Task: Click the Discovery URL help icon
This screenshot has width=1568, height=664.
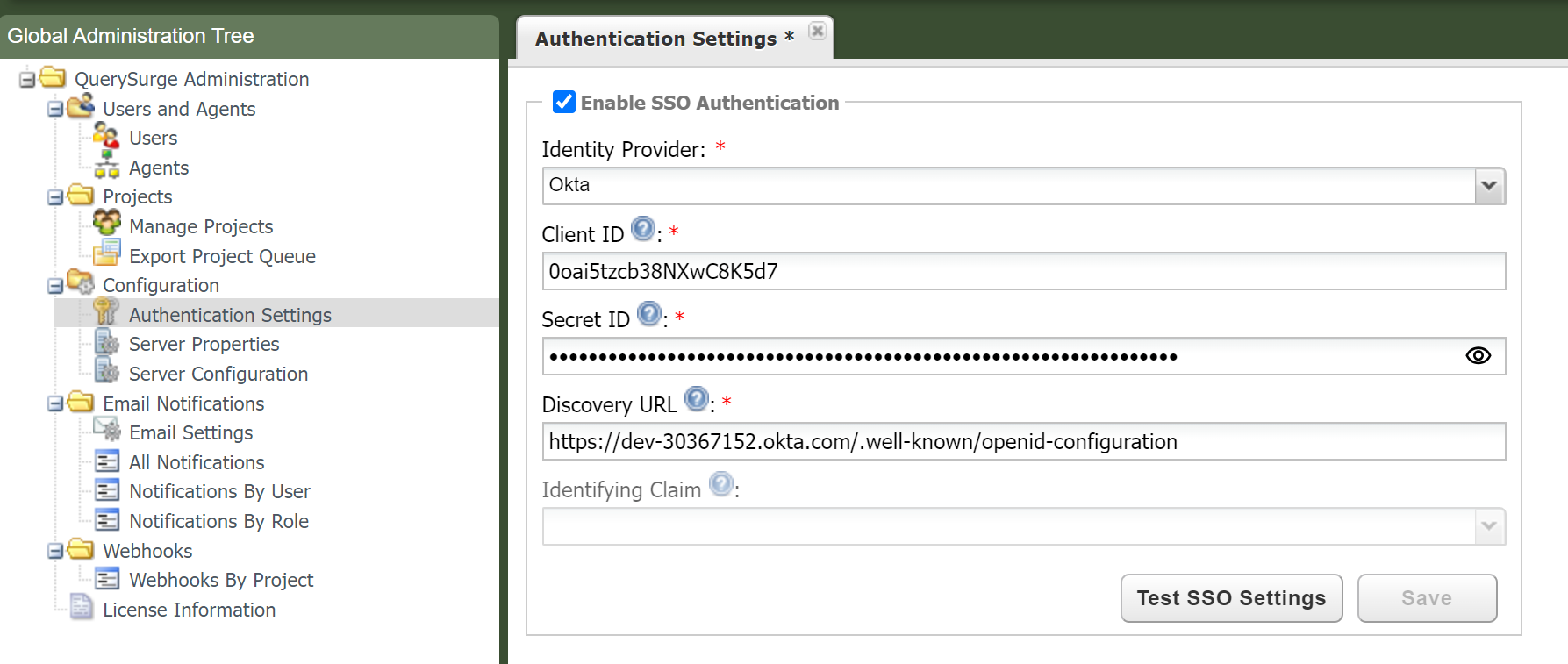Action: pyautogui.click(x=697, y=399)
